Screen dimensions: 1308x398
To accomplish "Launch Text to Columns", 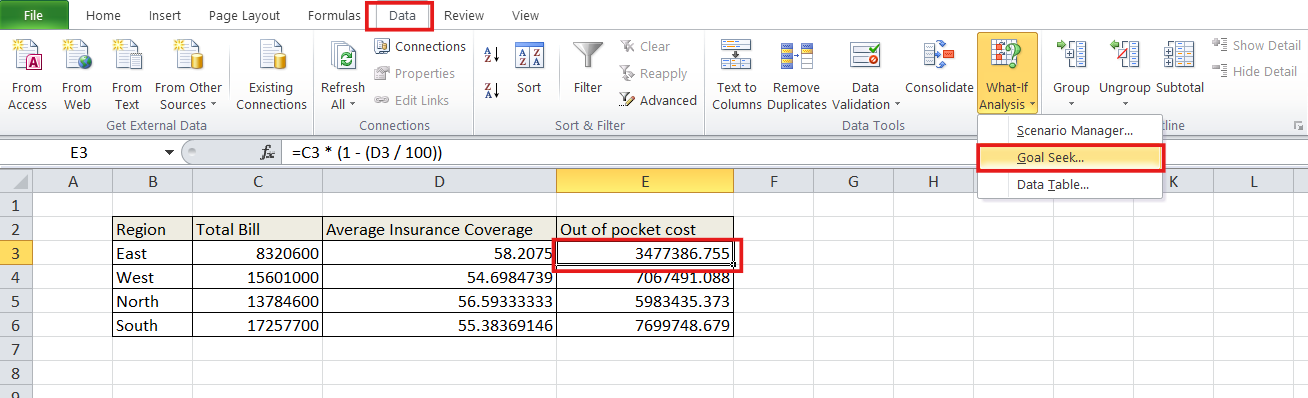I will coord(737,75).
